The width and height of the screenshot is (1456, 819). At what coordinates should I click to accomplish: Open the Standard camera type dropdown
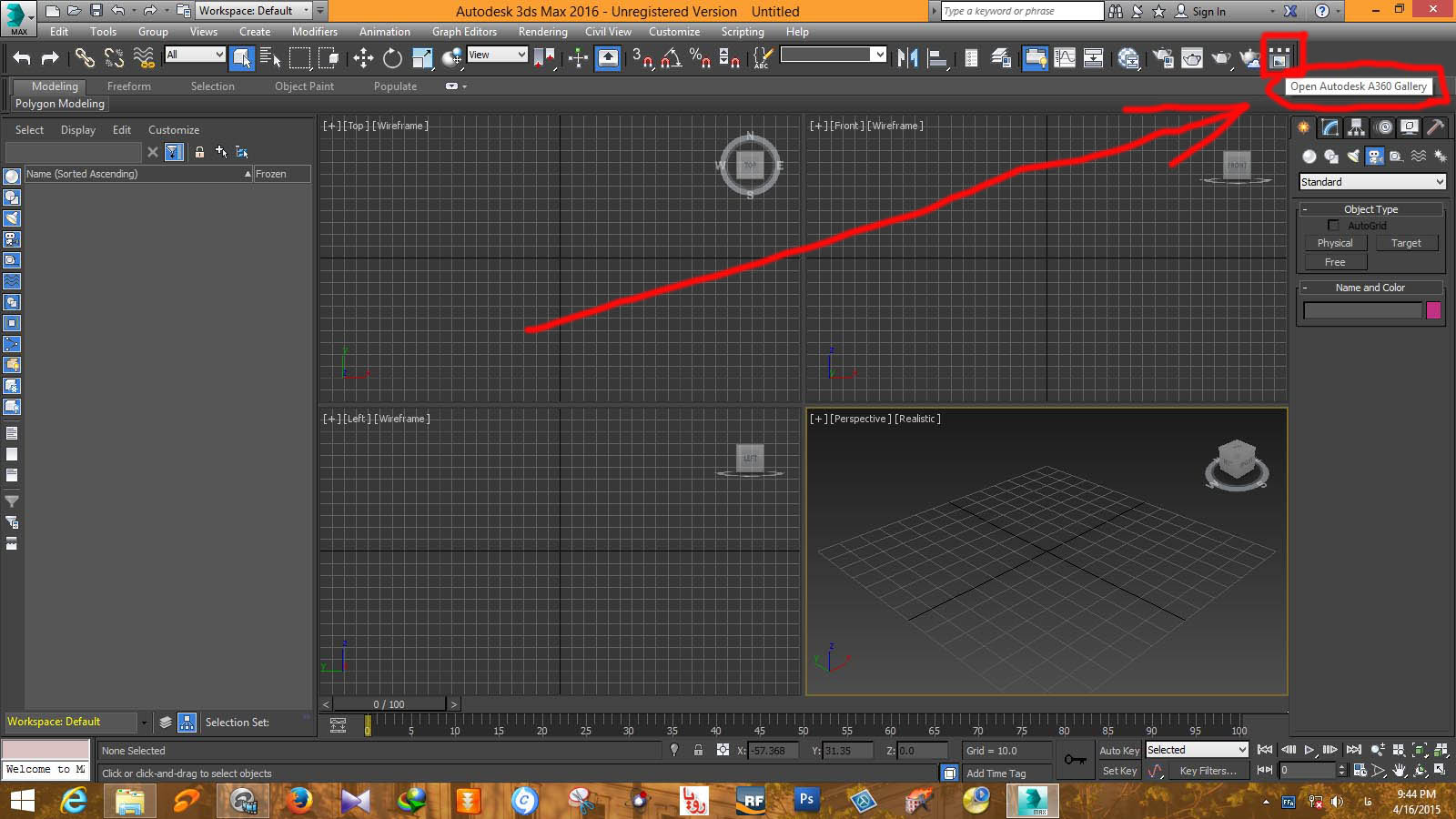1372,182
